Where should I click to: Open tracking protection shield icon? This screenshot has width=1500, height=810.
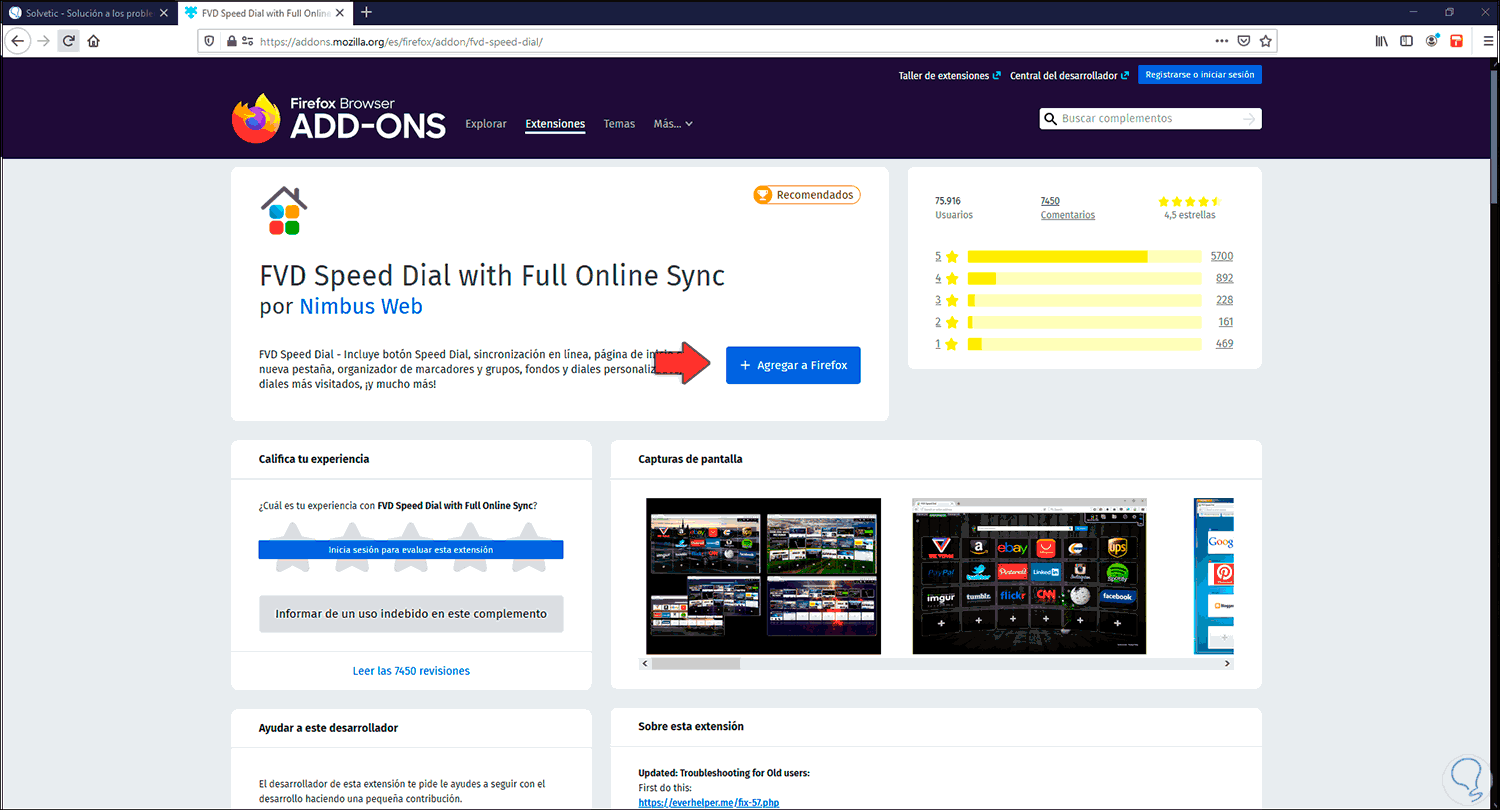(209, 41)
